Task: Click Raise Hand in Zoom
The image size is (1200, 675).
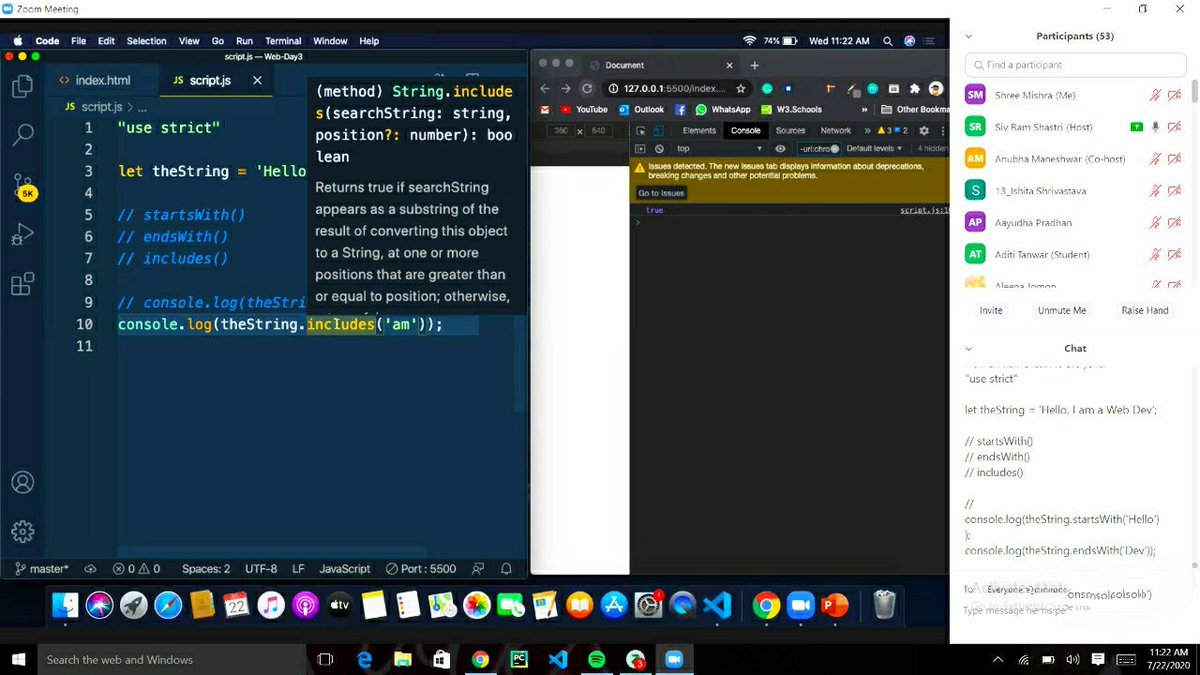Action: tap(1143, 310)
